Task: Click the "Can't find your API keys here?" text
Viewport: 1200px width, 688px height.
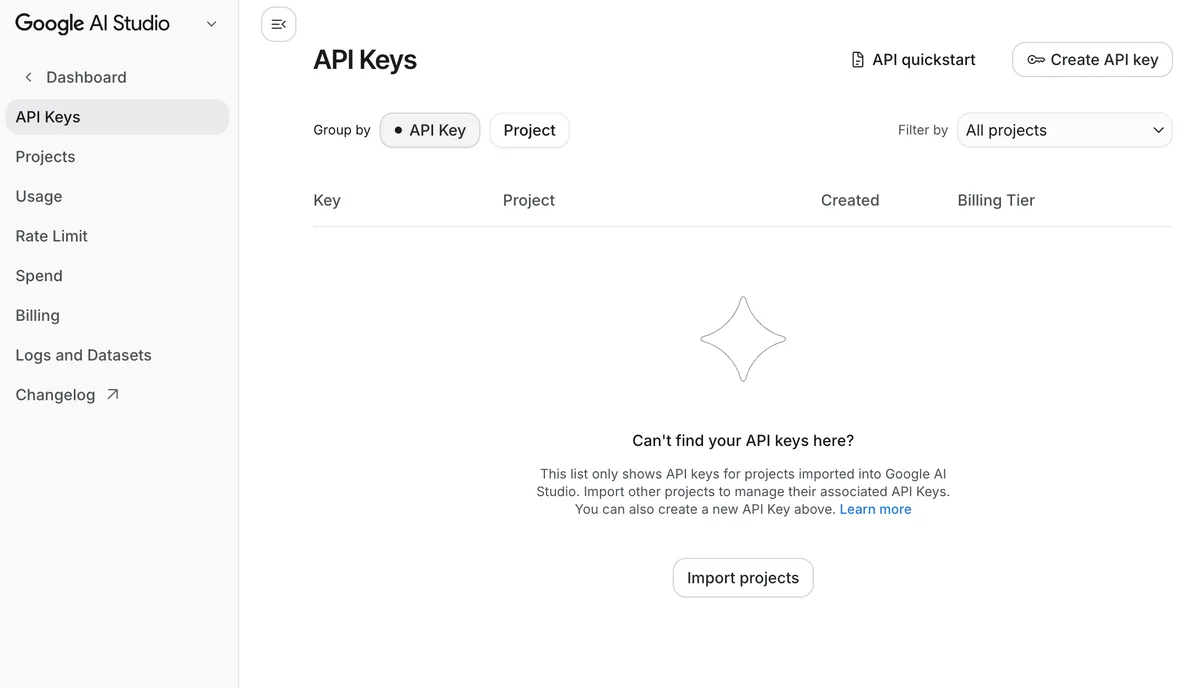Action: point(743,441)
